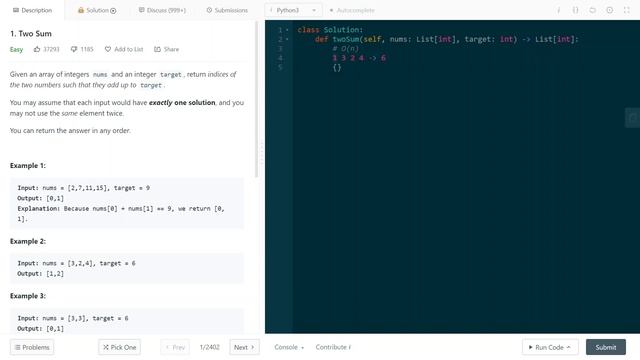Click the '1. Two Sum' problem title
This screenshot has width=640, height=360.
pyautogui.click(x=31, y=33)
